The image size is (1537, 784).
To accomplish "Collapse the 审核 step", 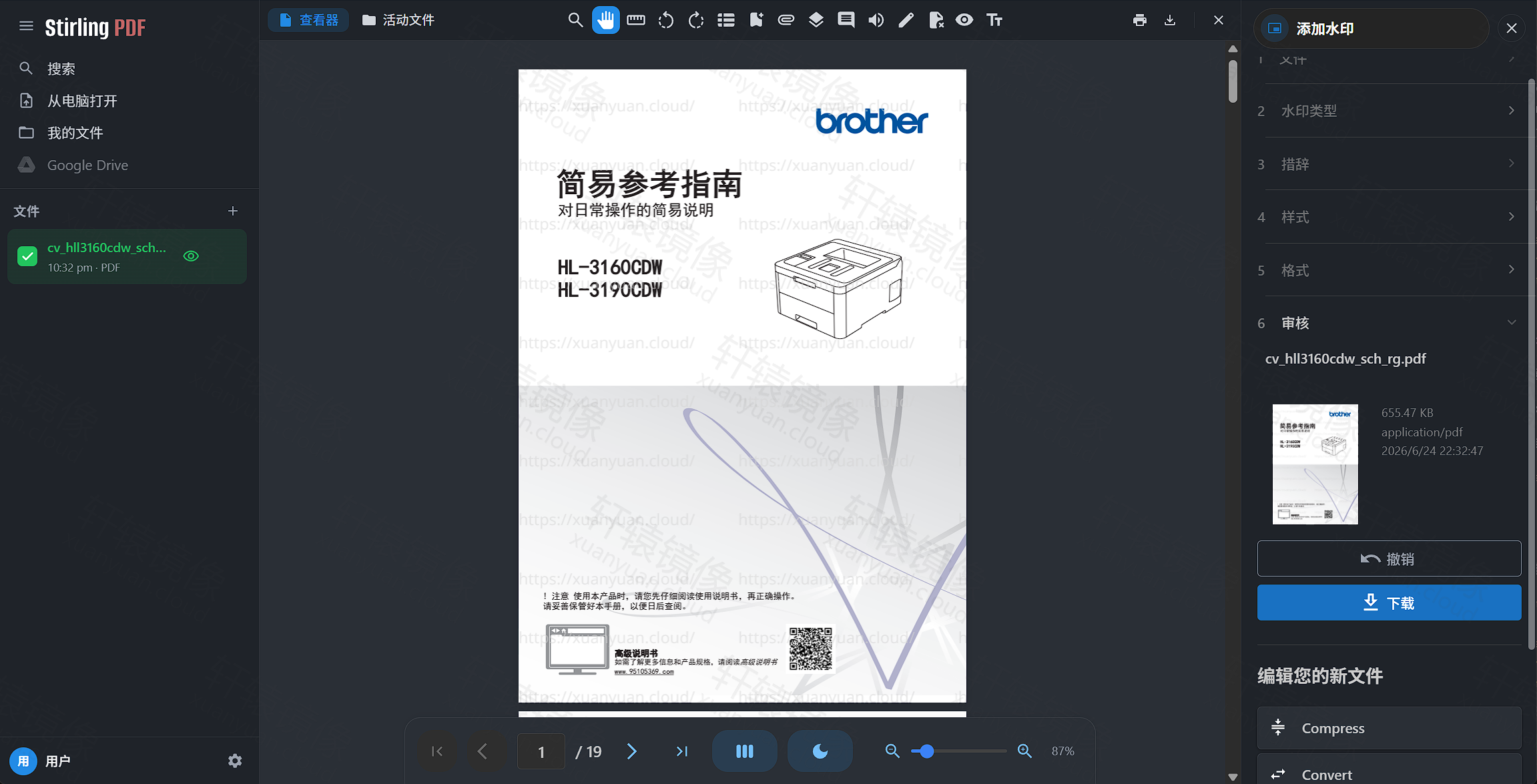I will pos(1388,323).
